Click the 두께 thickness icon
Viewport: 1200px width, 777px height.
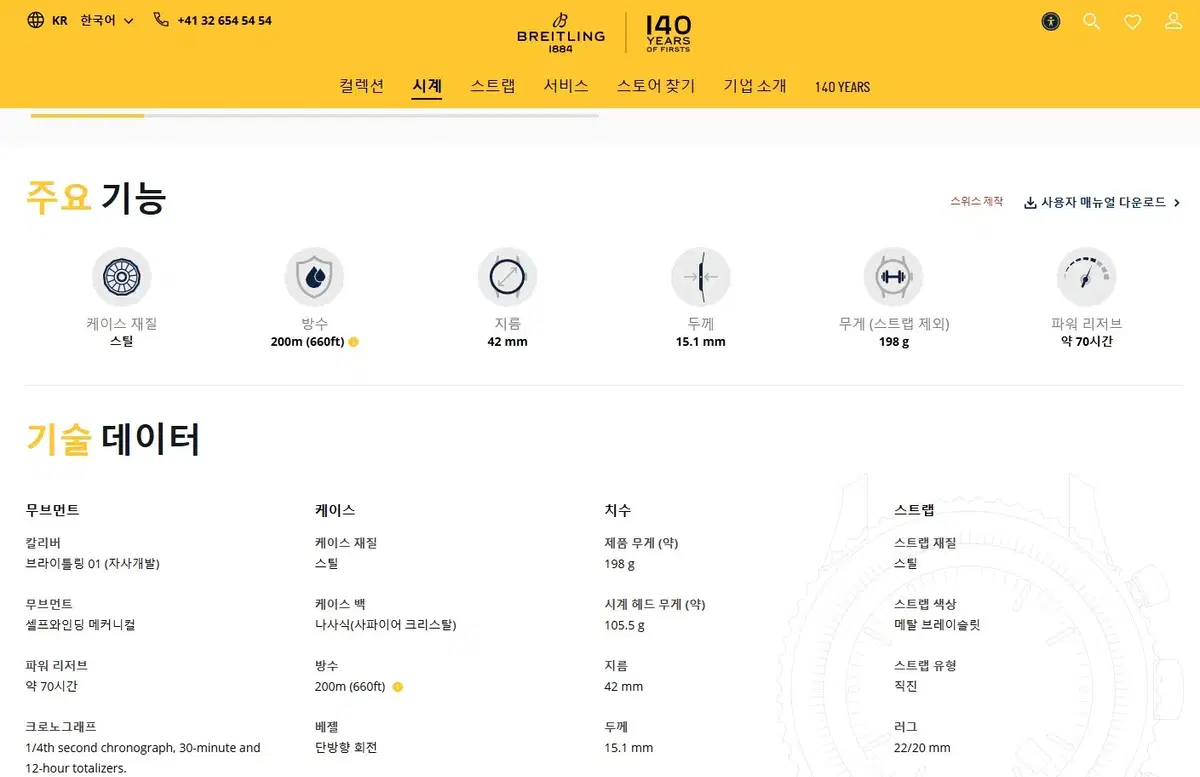pyautogui.click(x=700, y=277)
